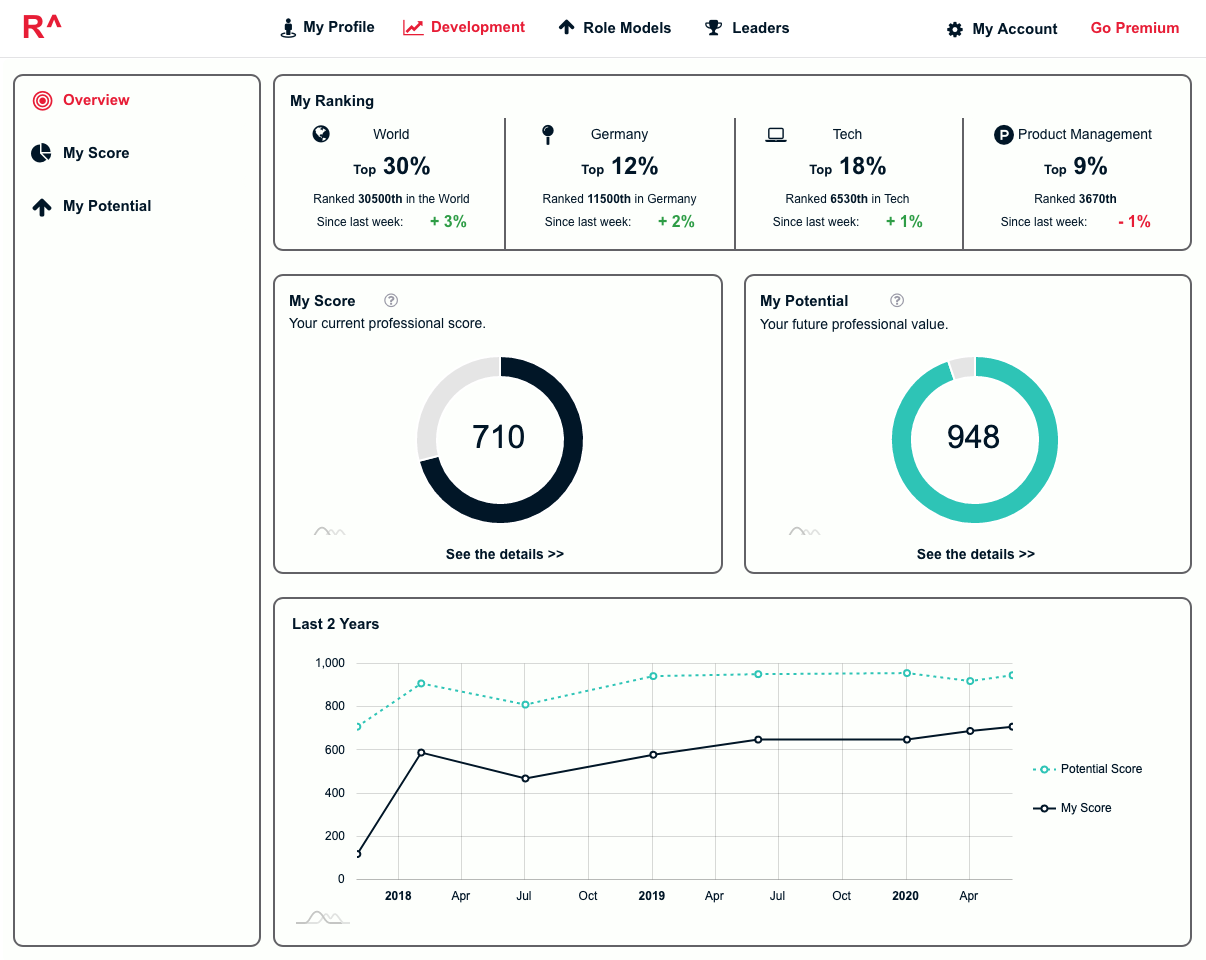
Task: Click the Product Management P icon
Action: click(x=1004, y=134)
